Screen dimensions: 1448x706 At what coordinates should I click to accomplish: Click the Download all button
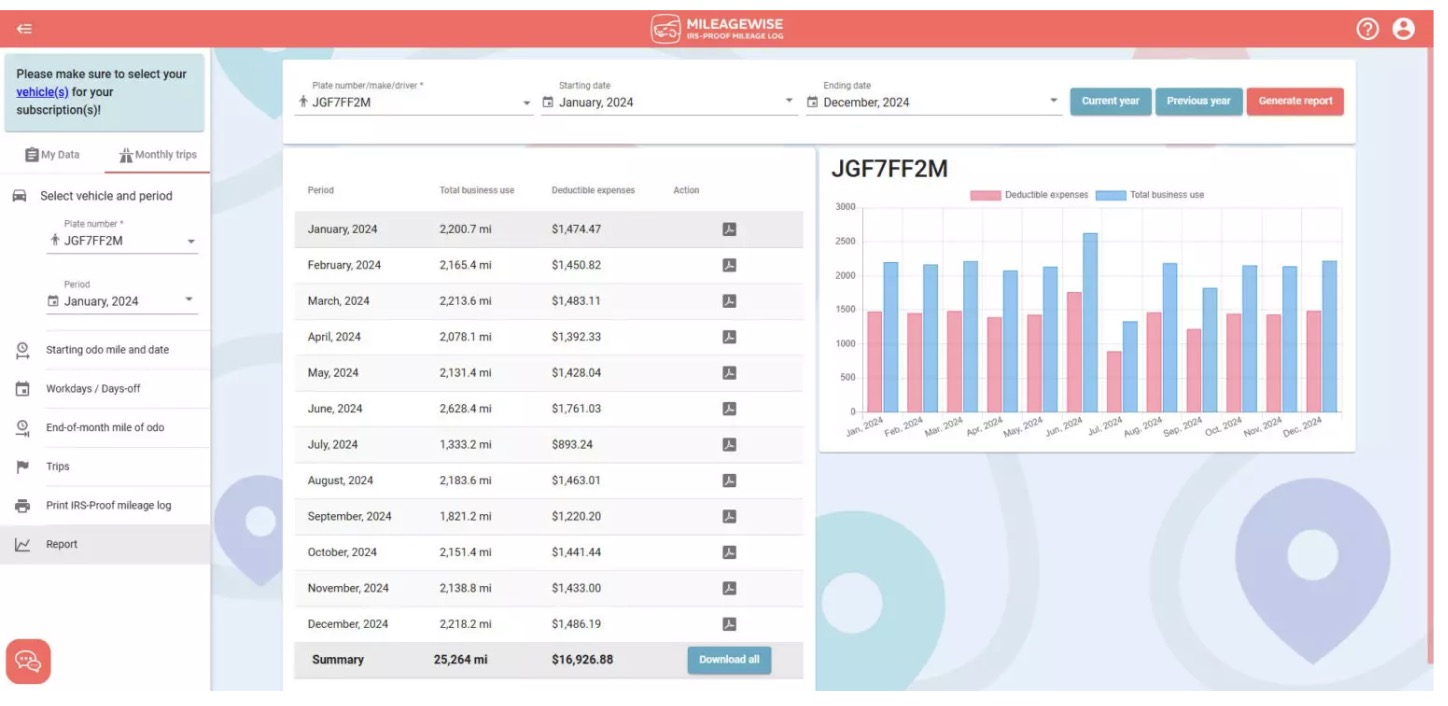729,660
